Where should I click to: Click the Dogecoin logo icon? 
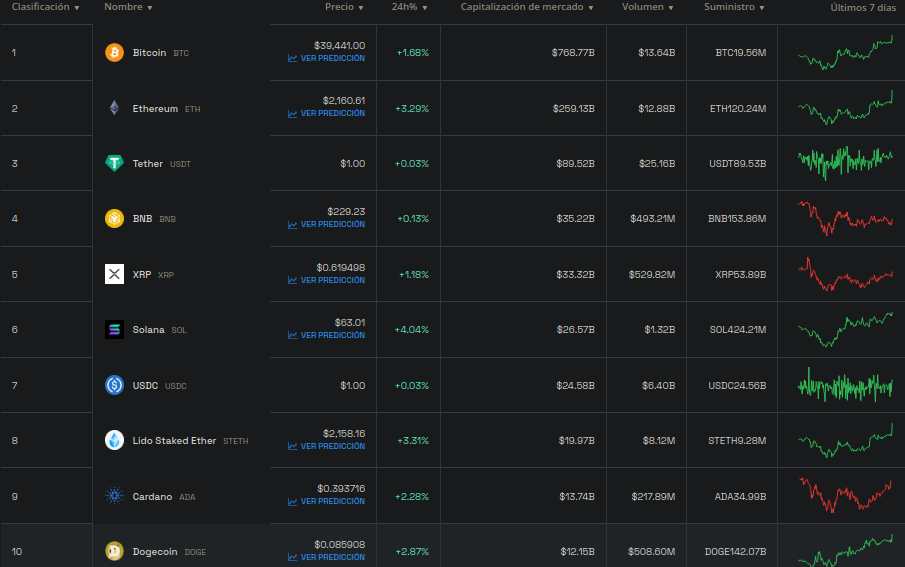tap(114, 551)
